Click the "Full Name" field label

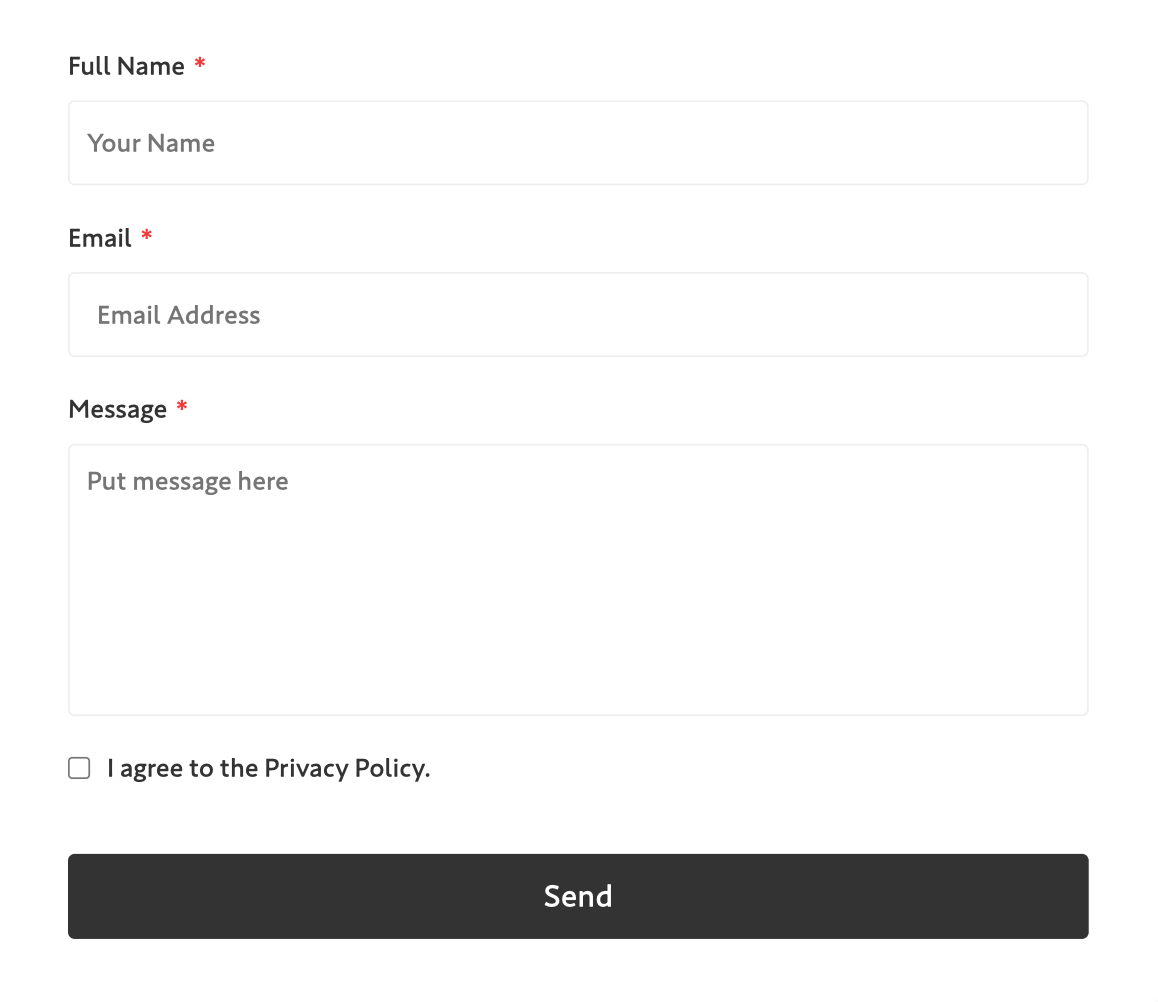point(126,67)
